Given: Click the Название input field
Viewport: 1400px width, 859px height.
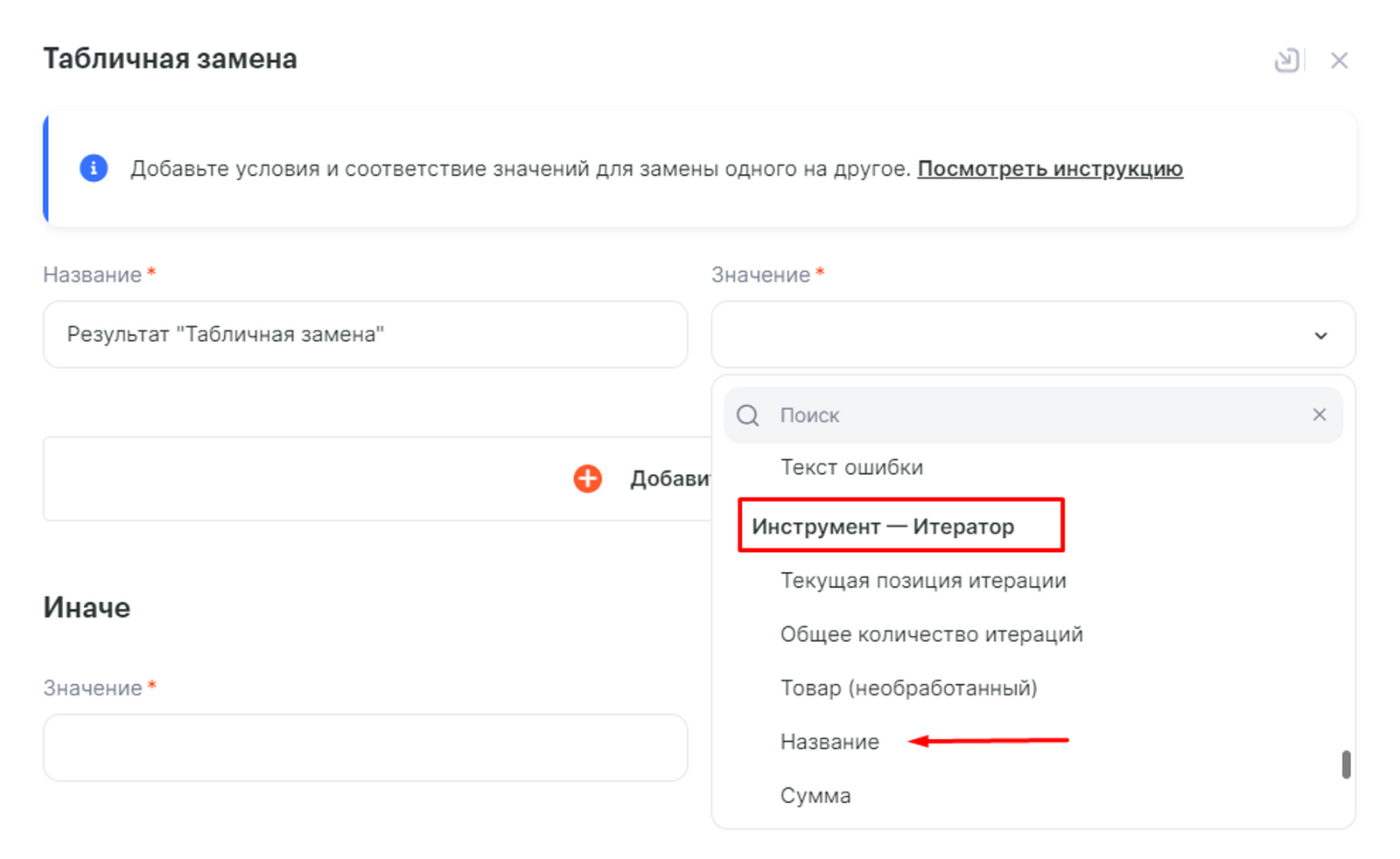Looking at the screenshot, I should point(365,334).
